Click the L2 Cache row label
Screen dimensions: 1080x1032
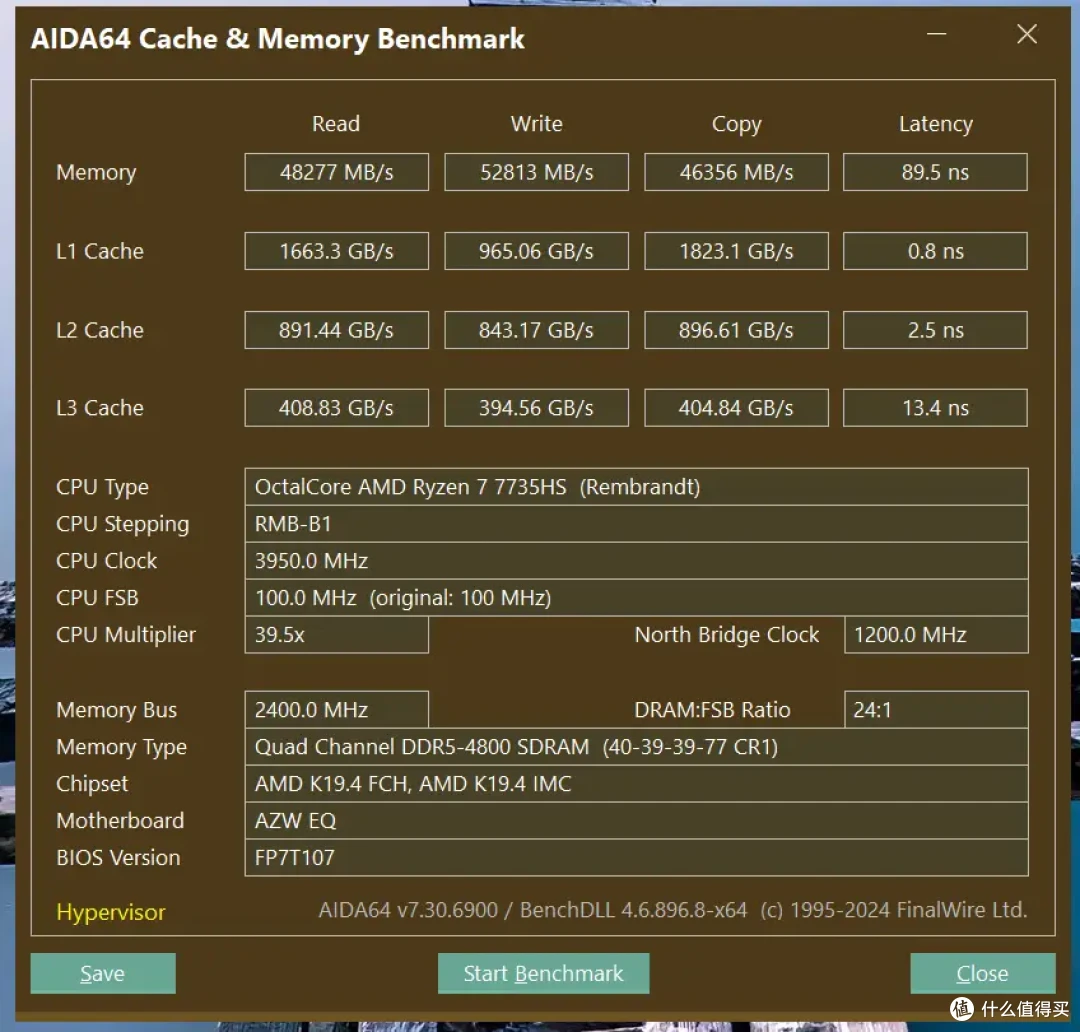point(100,330)
